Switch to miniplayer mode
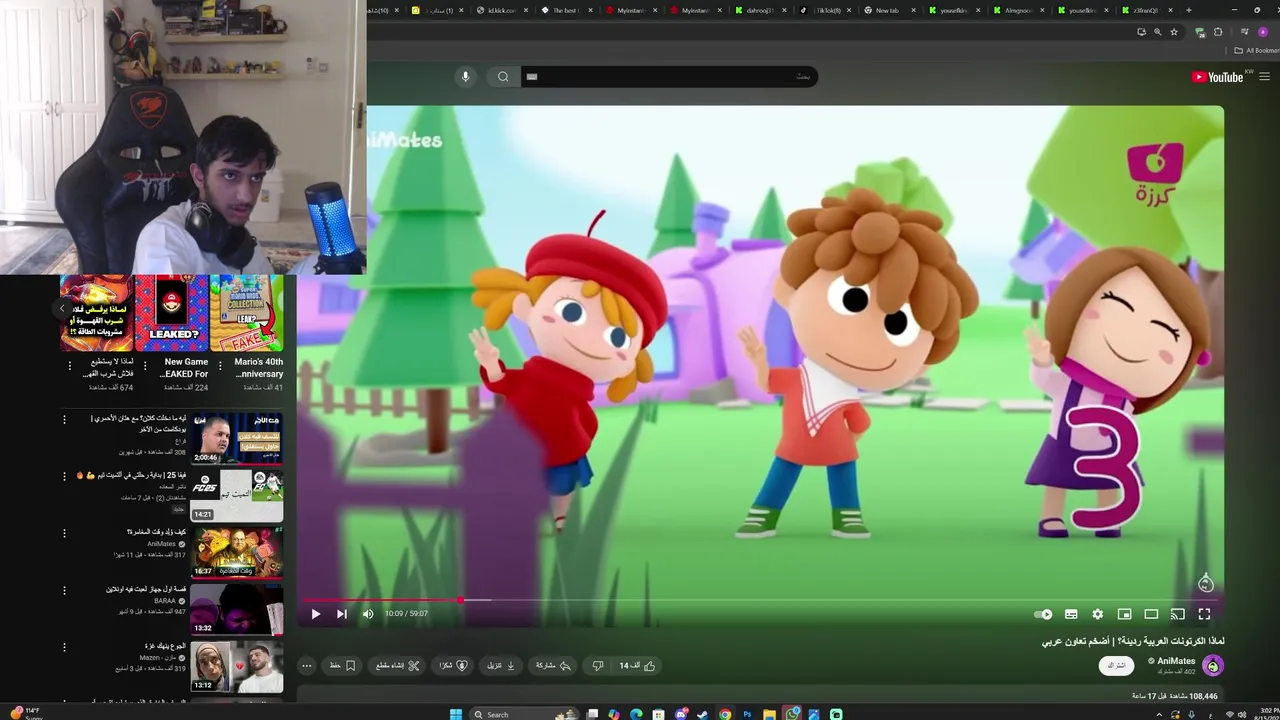This screenshot has height=720, width=1280. (1124, 614)
